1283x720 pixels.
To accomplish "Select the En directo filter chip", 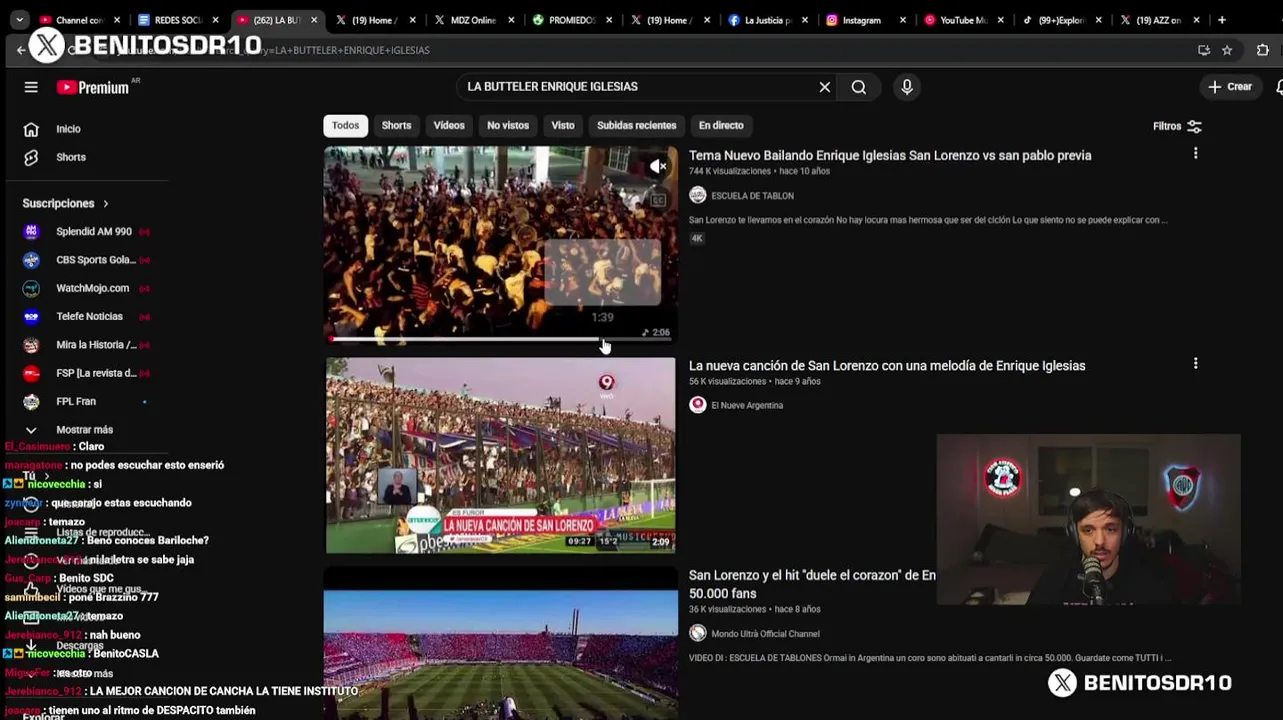I will pyautogui.click(x=721, y=125).
